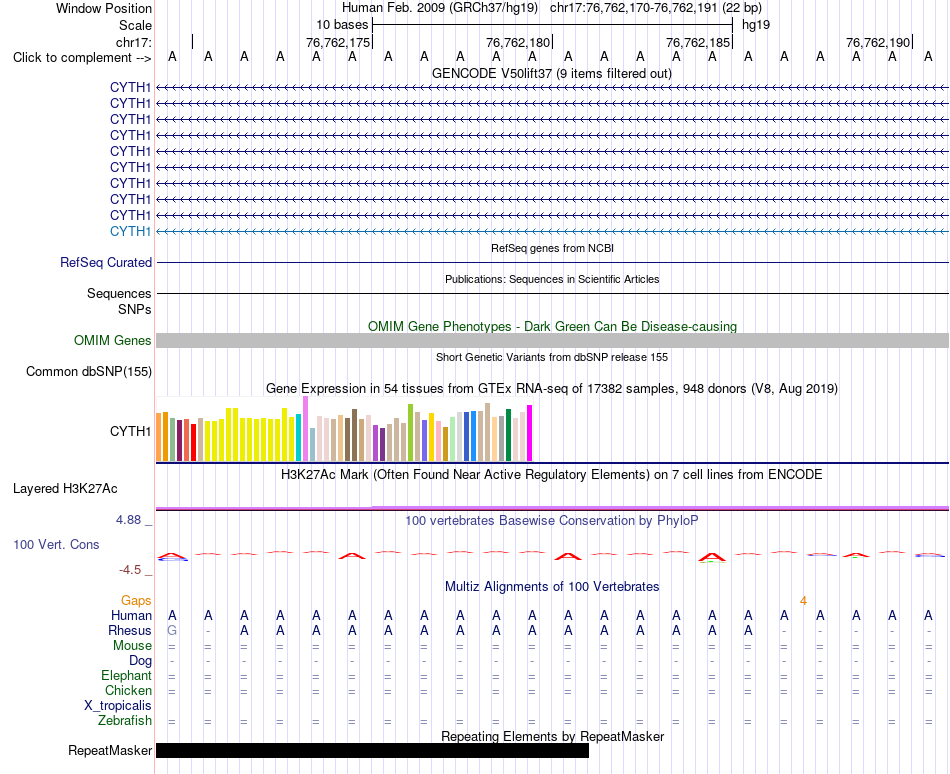
Task: Click the 'G' base in the Rhesus row
Action: (172, 630)
